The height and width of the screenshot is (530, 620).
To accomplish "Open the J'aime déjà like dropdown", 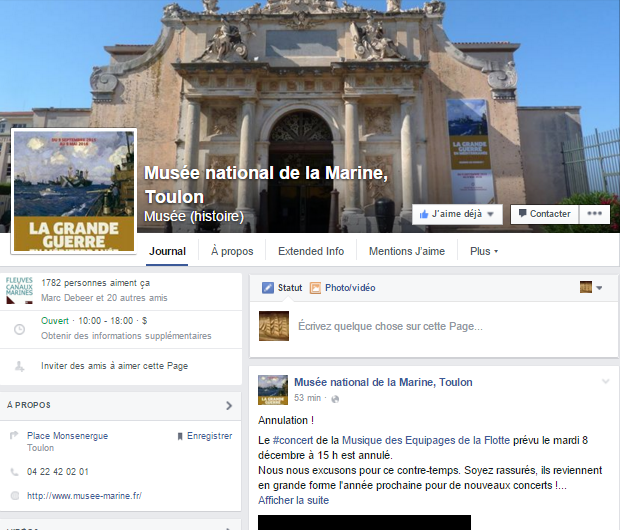I will (457, 214).
